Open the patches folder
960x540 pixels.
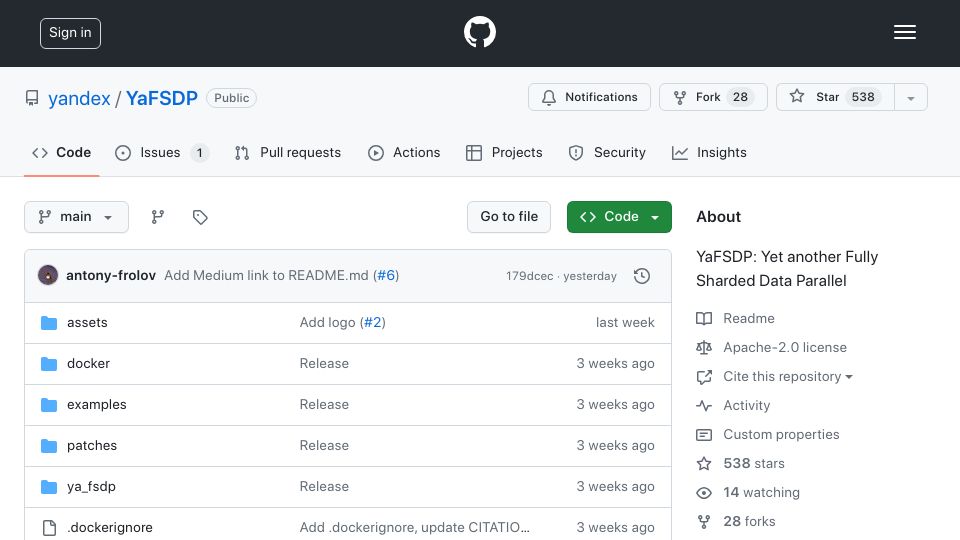coord(92,446)
